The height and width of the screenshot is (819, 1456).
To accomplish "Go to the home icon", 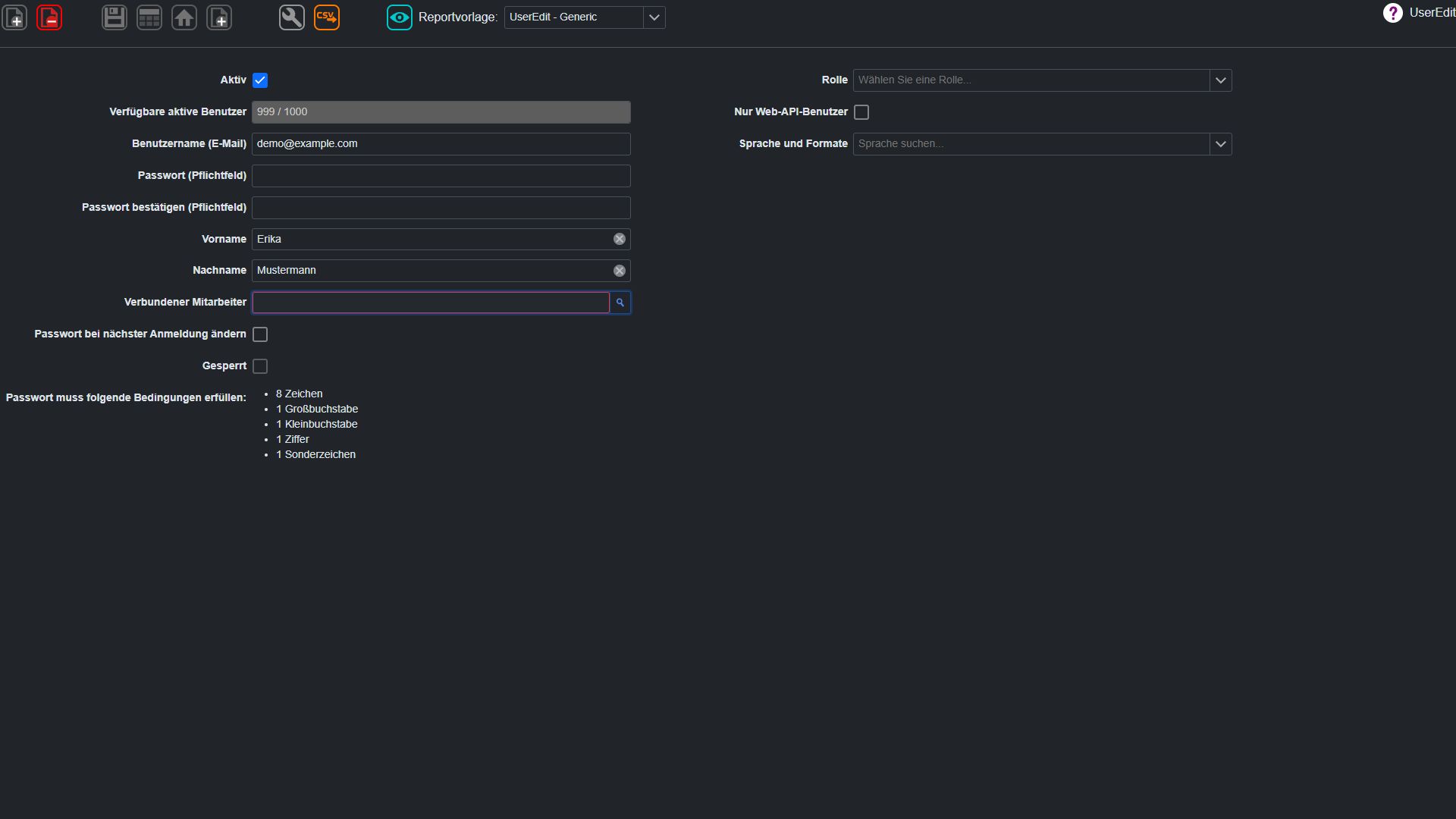I will coord(184,17).
